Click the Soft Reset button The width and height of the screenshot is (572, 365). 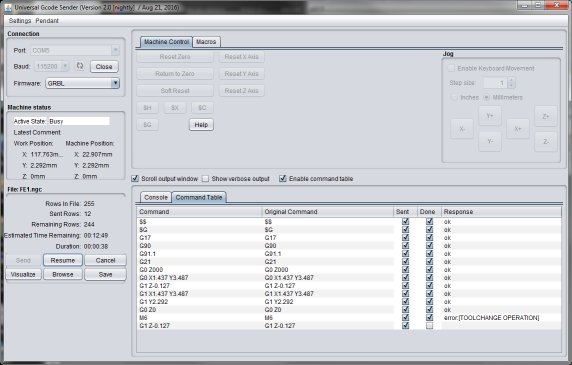click(x=175, y=90)
